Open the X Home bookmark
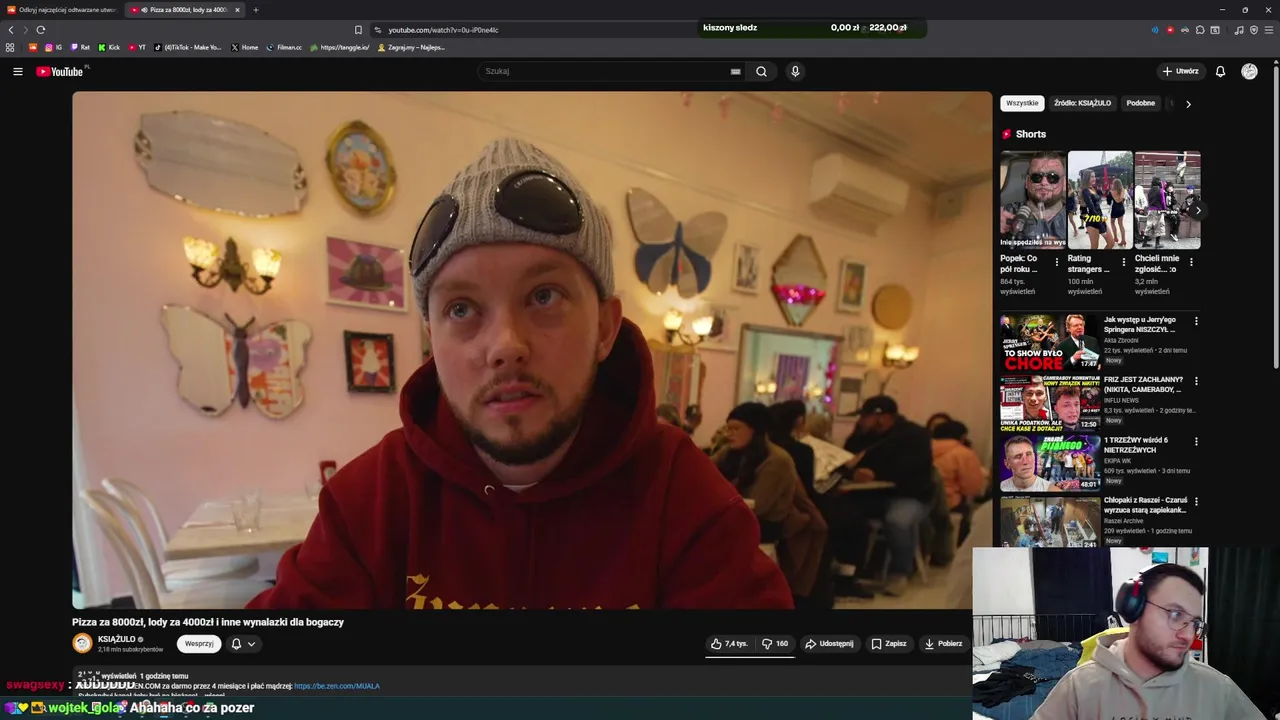Screen dimensions: 1280x720 [244, 47]
